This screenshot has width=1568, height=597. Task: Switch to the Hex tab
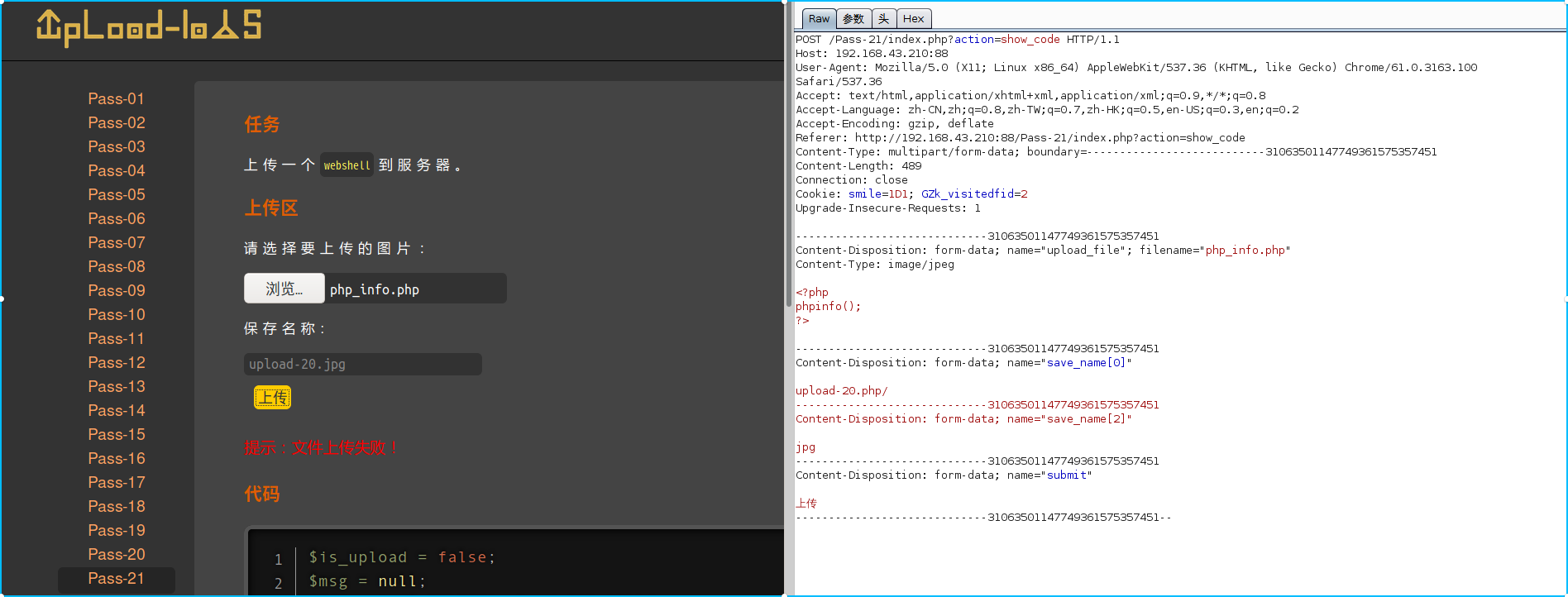point(914,19)
